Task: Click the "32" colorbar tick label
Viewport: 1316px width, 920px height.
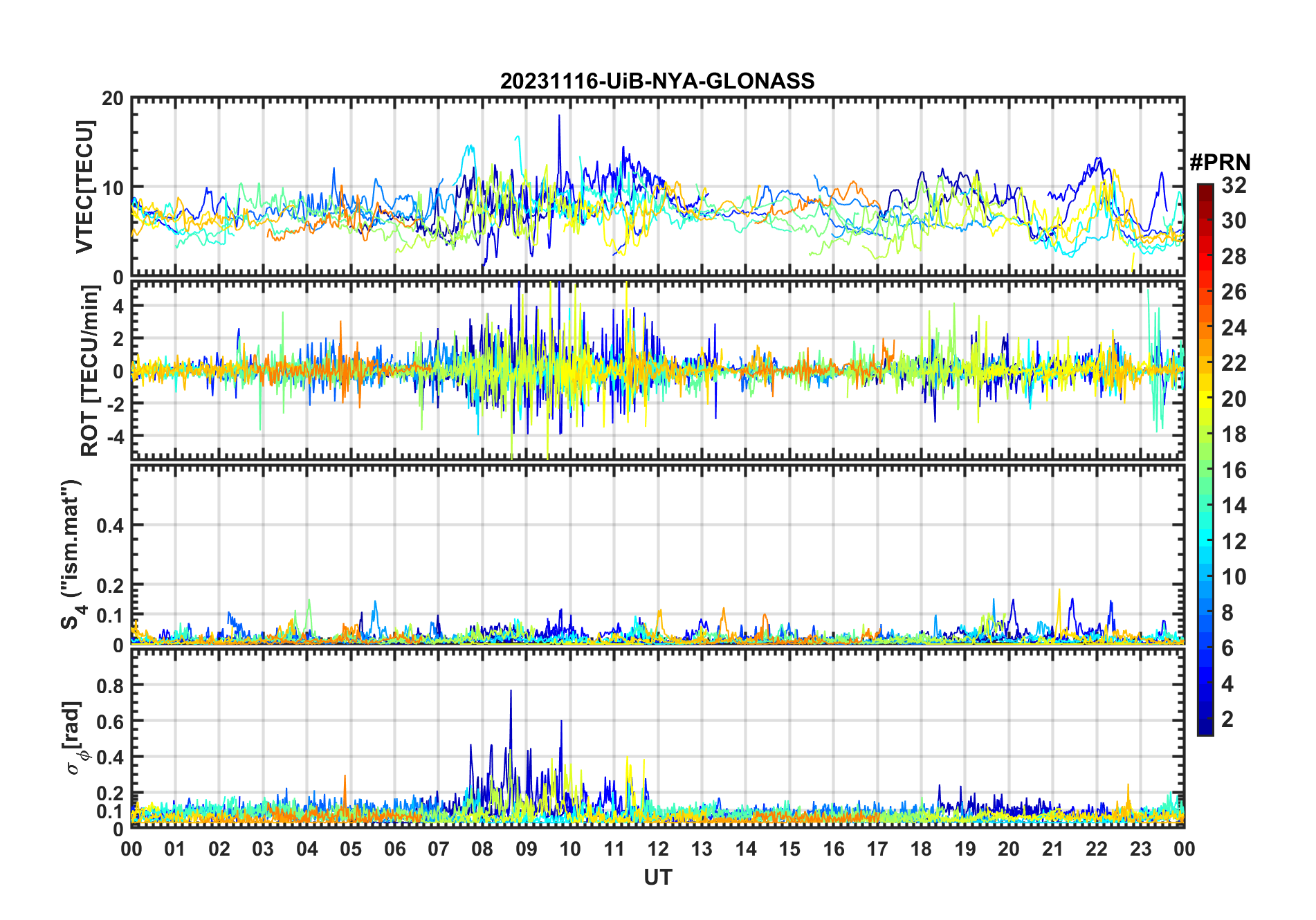Action: coord(1234,185)
